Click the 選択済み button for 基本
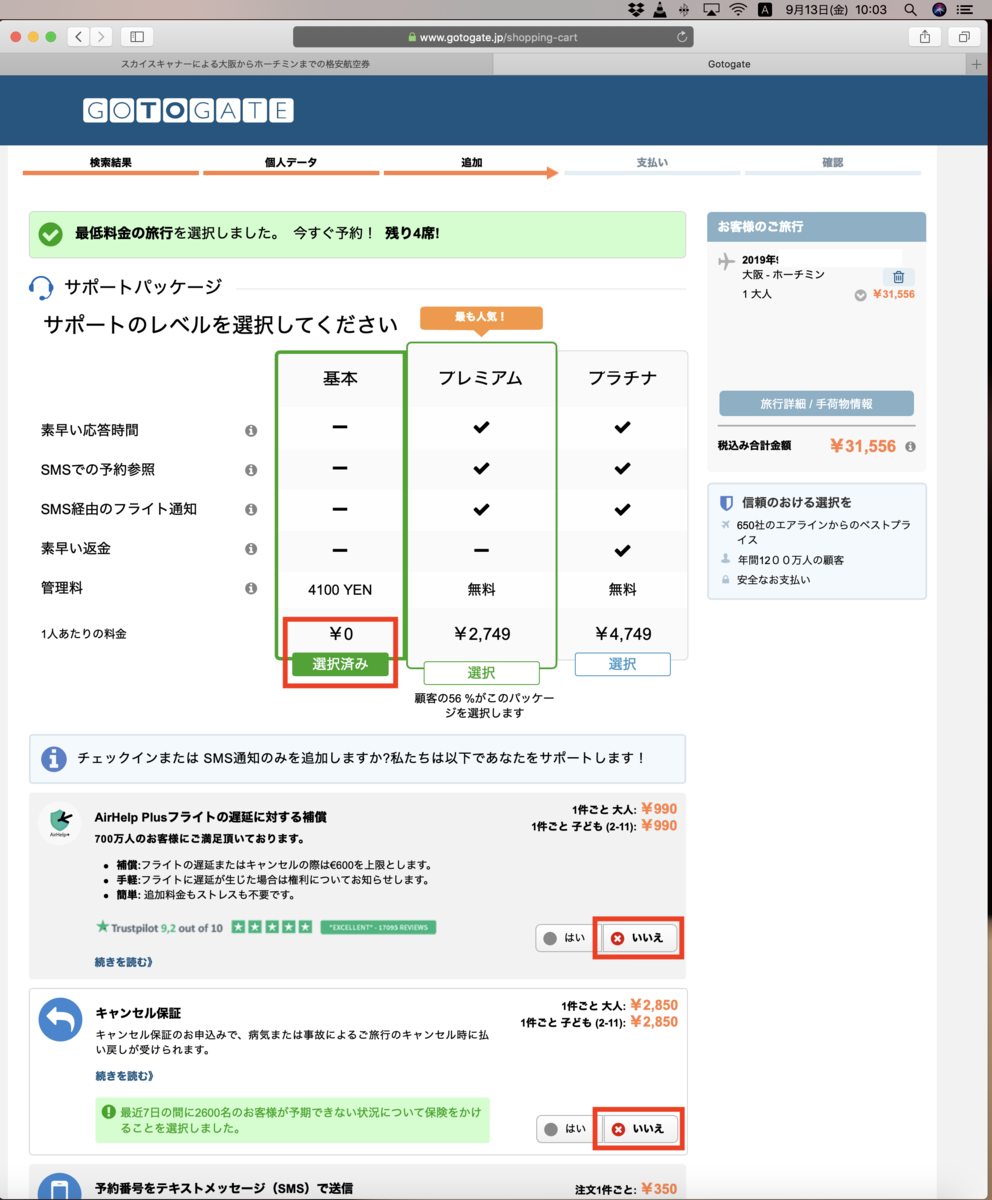Image resolution: width=992 pixels, height=1200 pixels. coord(340,664)
